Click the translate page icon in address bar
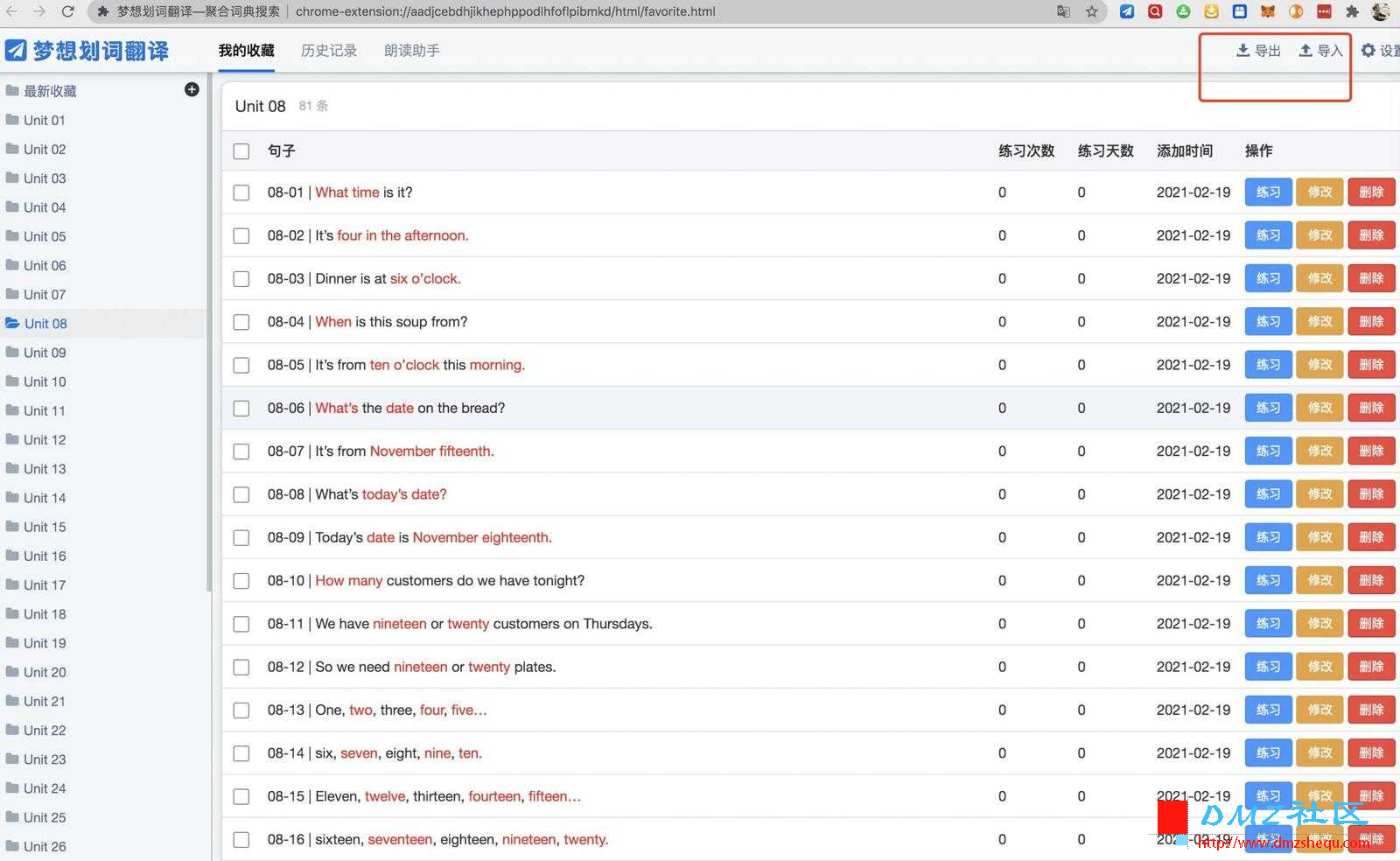Screen dimensions: 1400x861 click(1063, 11)
